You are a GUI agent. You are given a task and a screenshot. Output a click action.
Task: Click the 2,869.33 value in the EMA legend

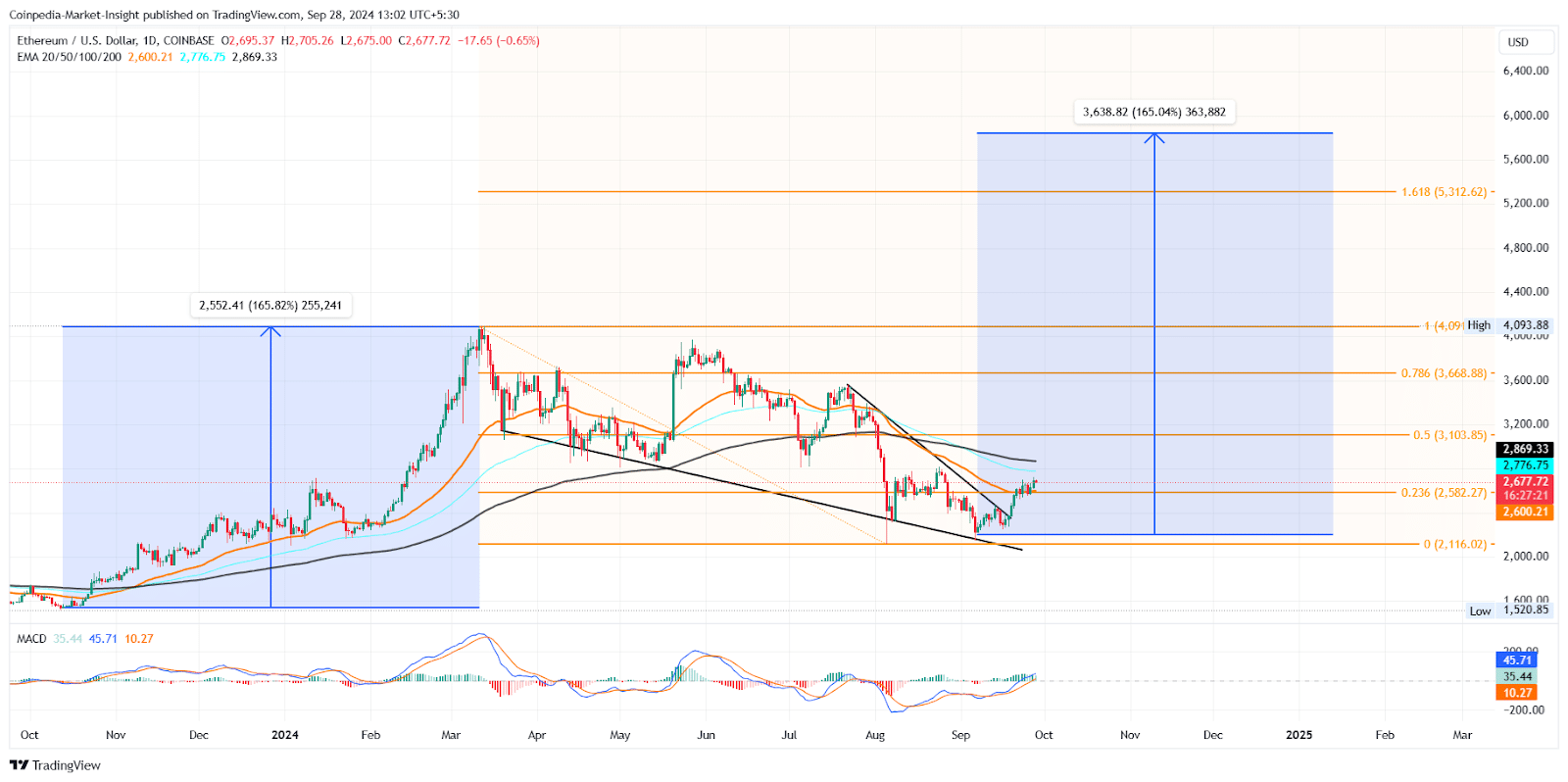tap(254, 57)
